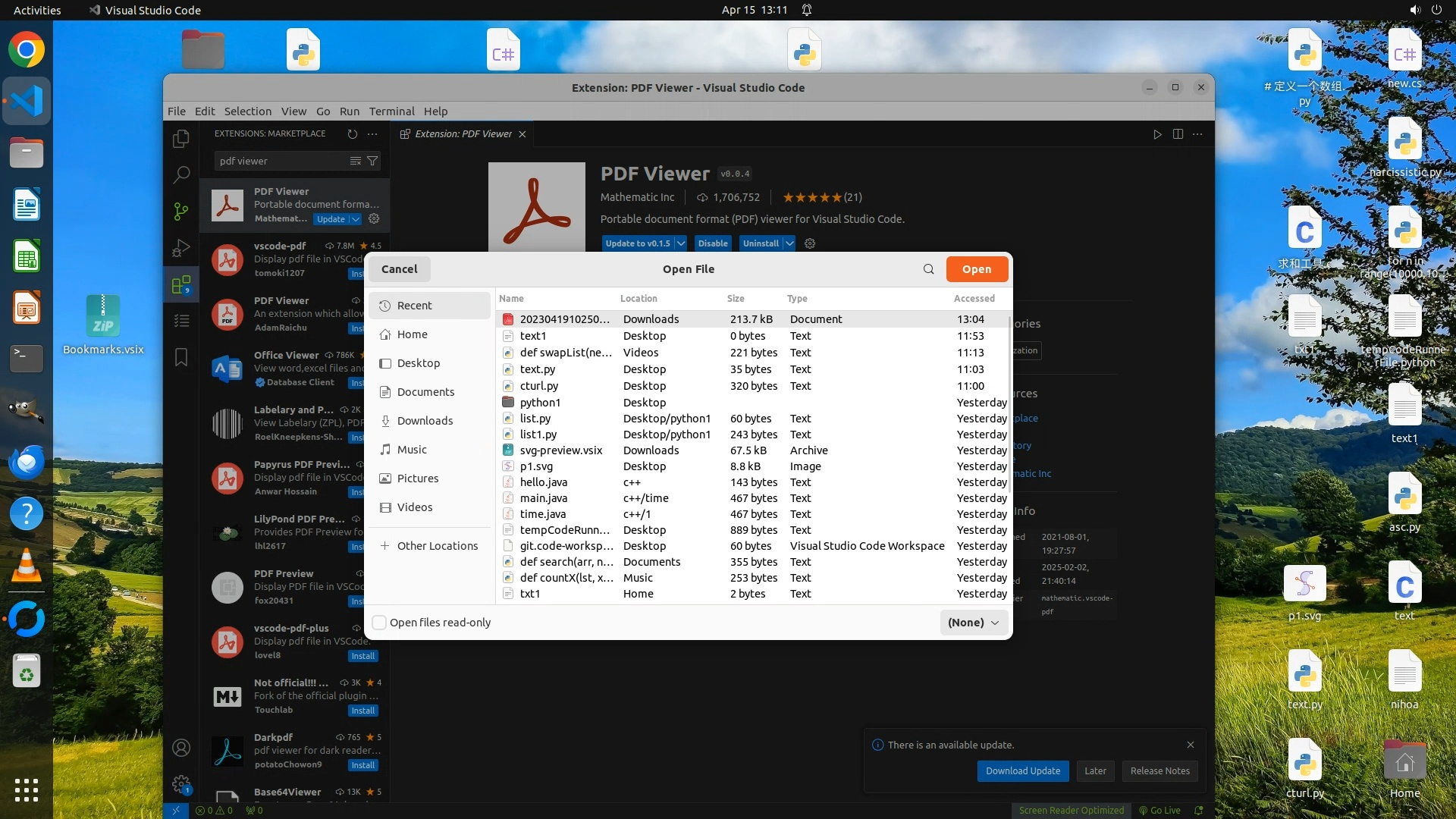1456x819 pixels.
Task: Expand the Uninstall button dropdown arrow
Action: (x=789, y=243)
